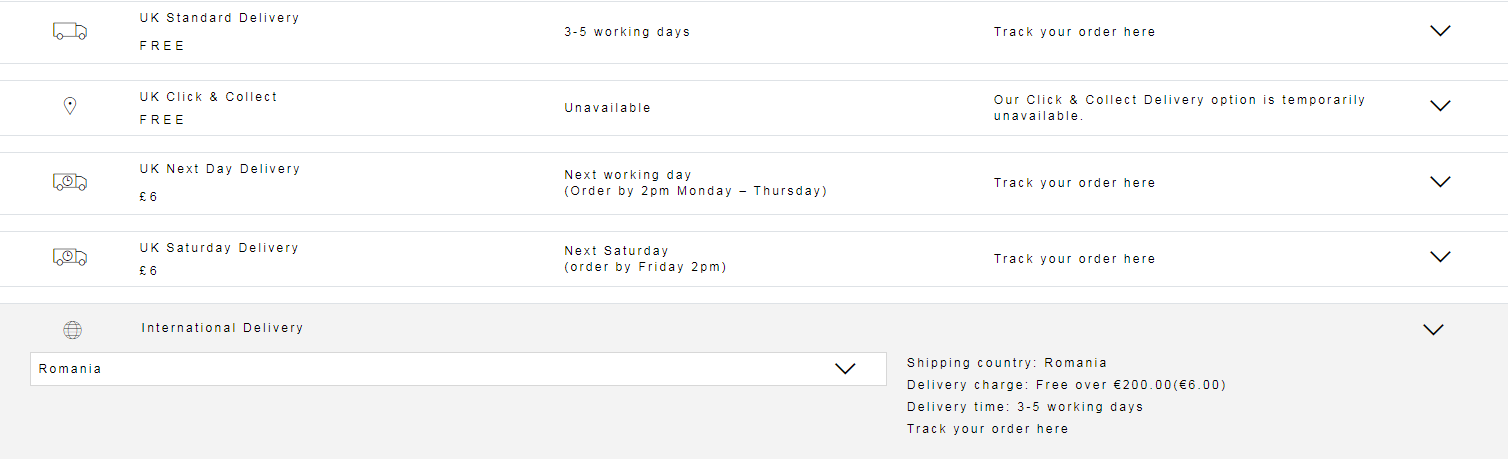Image resolution: width=1508 pixels, height=459 pixels.
Task: Click the Saturday Delivery truck icon
Action: point(70,258)
